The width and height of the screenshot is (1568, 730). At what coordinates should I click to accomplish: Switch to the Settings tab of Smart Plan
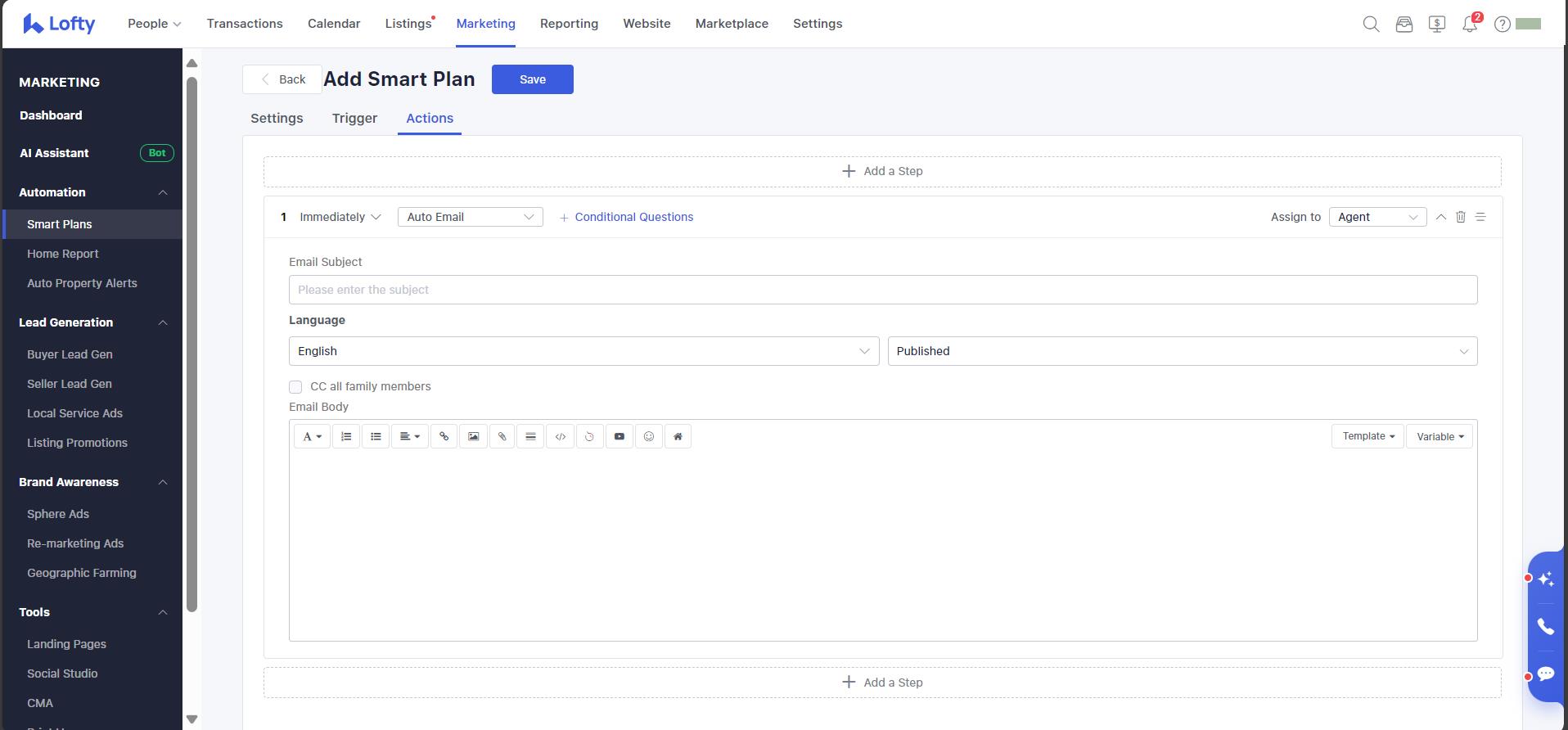click(x=277, y=119)
